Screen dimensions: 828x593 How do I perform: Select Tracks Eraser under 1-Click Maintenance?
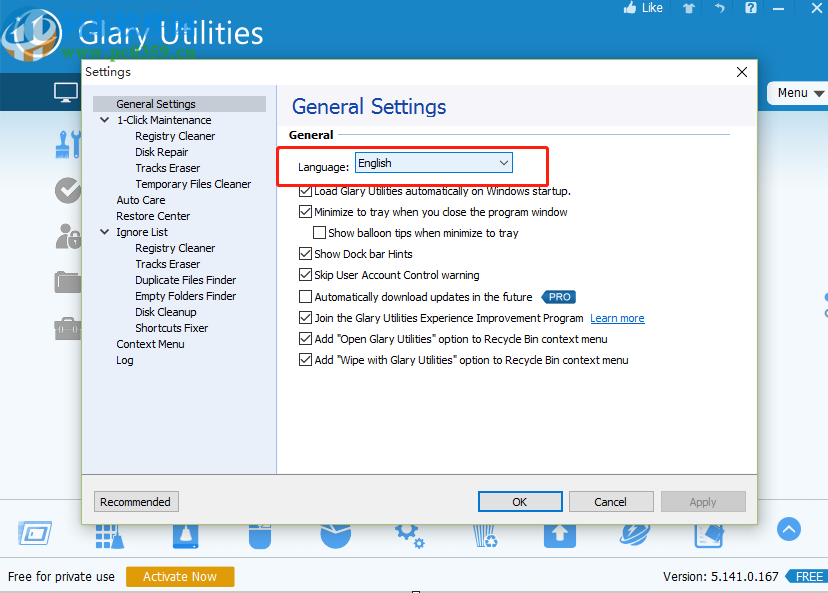168,168
